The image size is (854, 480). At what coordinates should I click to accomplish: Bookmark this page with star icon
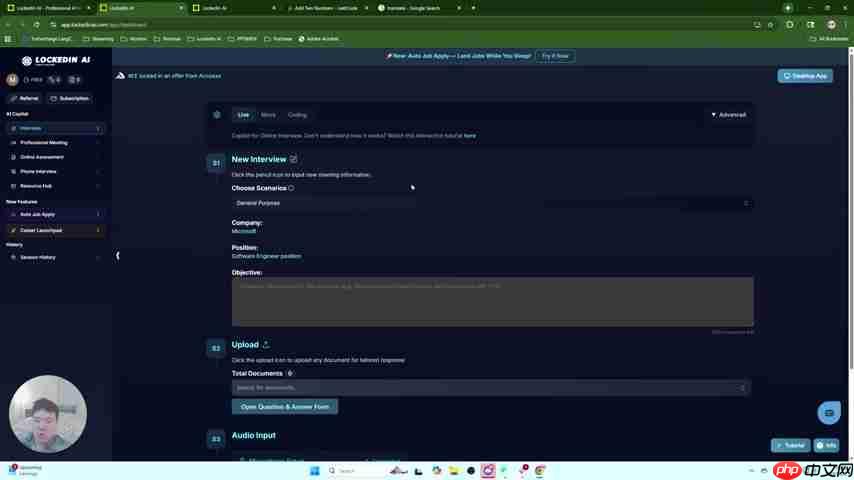coord(770,25)
